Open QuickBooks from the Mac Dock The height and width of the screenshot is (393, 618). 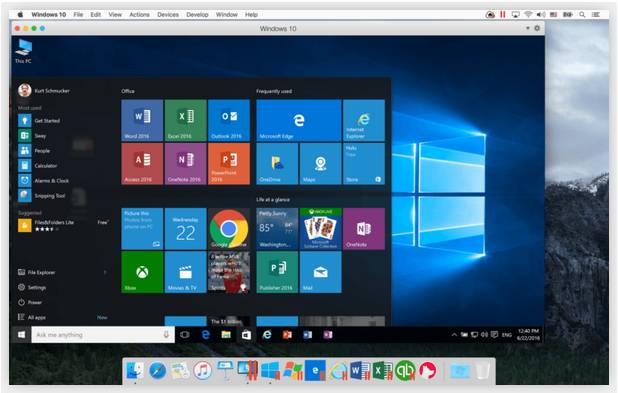point(405,371)
